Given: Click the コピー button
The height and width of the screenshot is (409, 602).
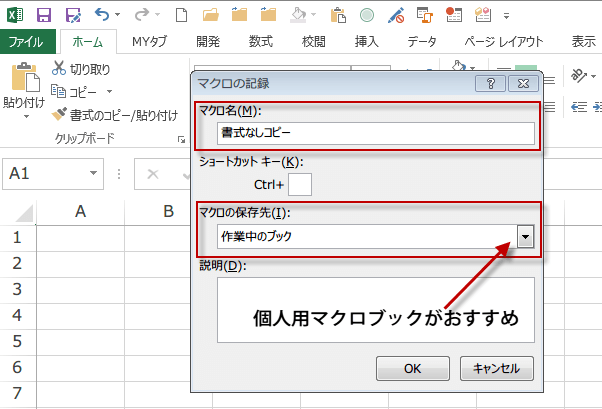Looking at the screenshot, I should click(74, 91).
